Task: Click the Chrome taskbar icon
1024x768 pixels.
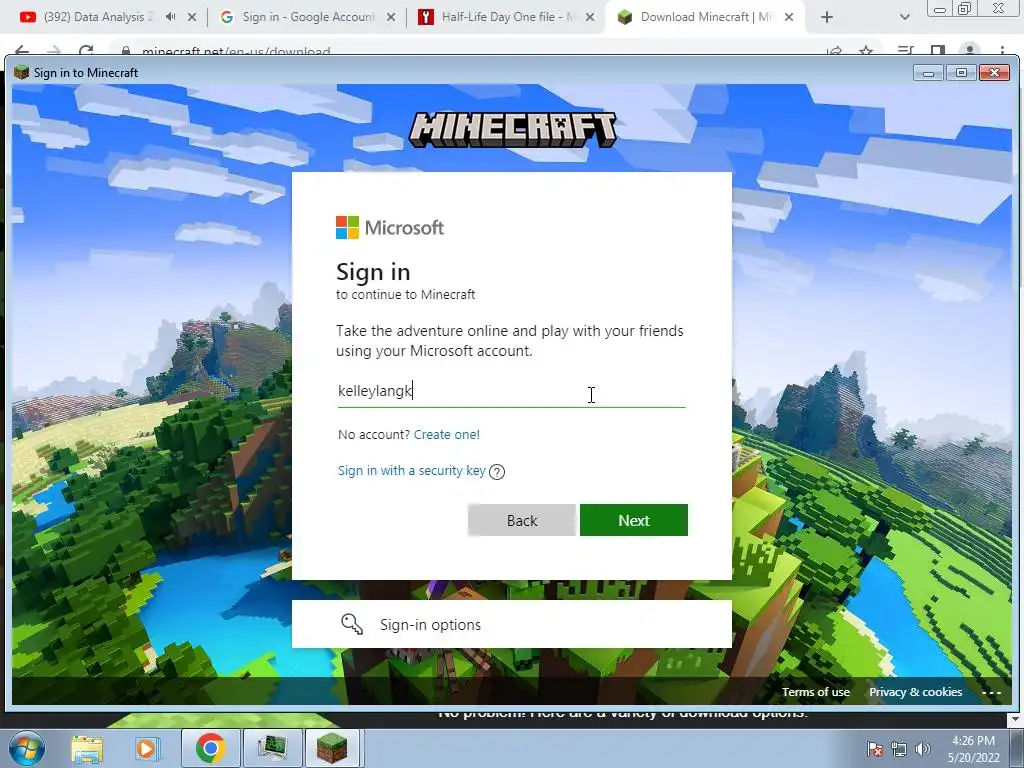Action: (210, 748)
